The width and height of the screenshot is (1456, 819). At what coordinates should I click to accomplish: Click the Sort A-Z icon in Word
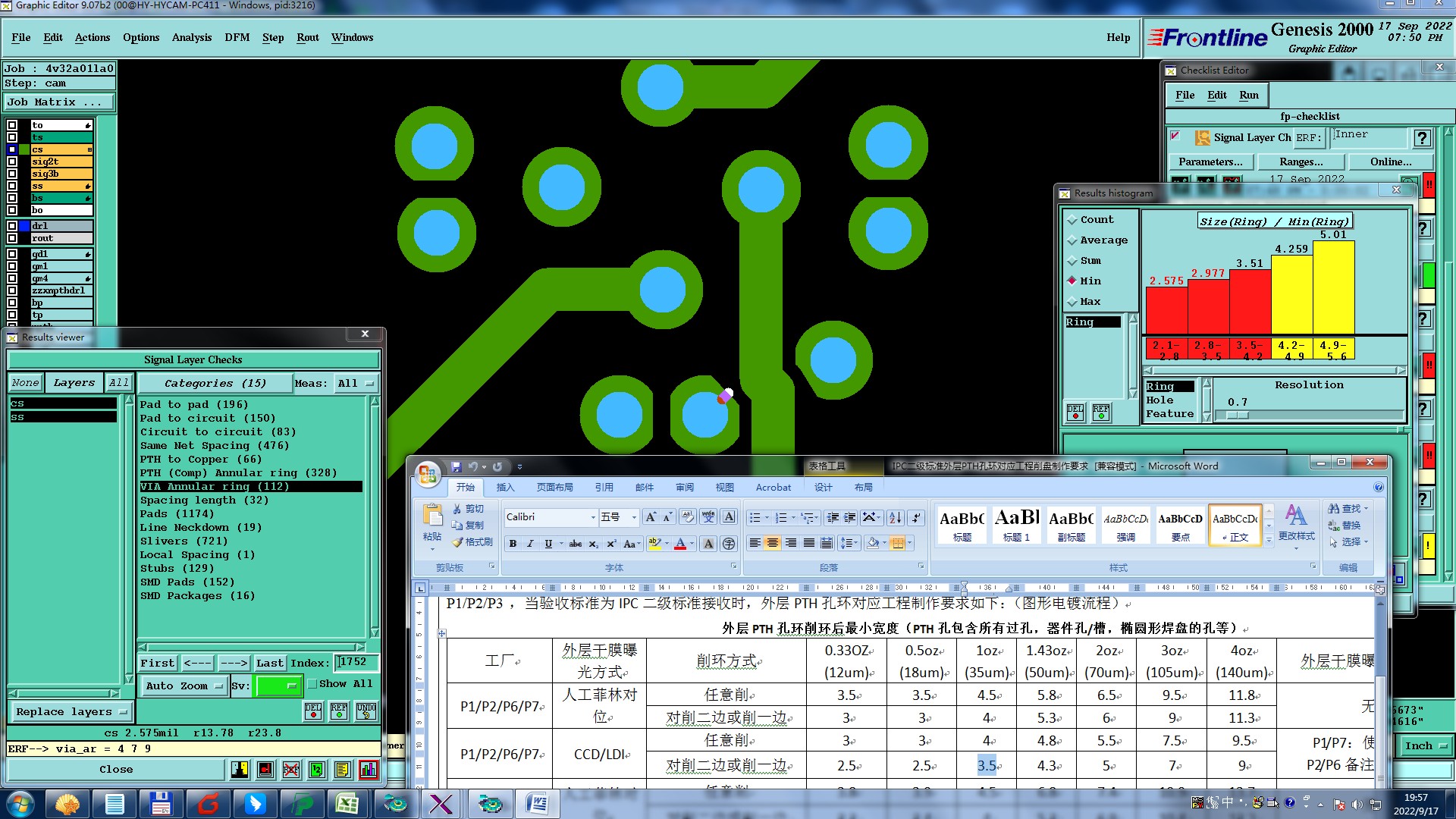895,517
